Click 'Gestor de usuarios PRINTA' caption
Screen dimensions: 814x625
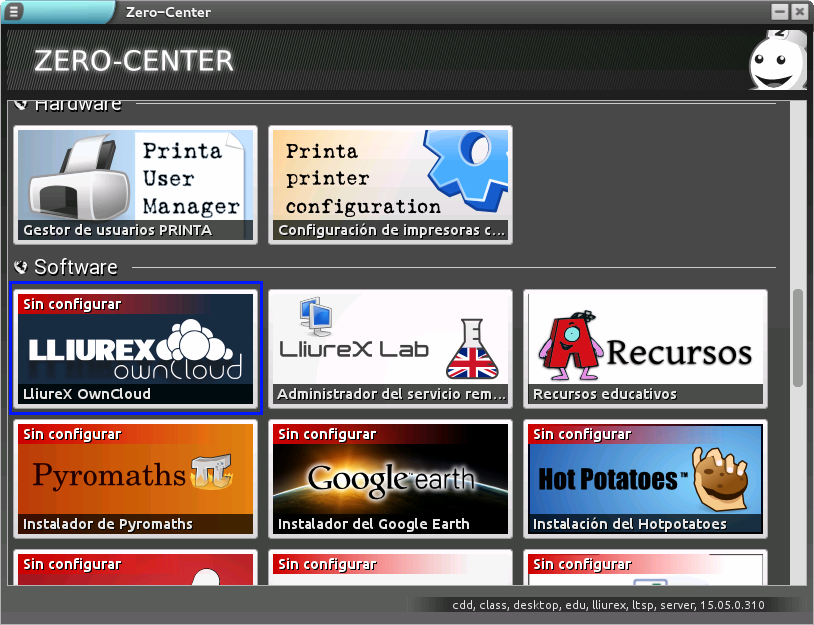click(117, 230)
